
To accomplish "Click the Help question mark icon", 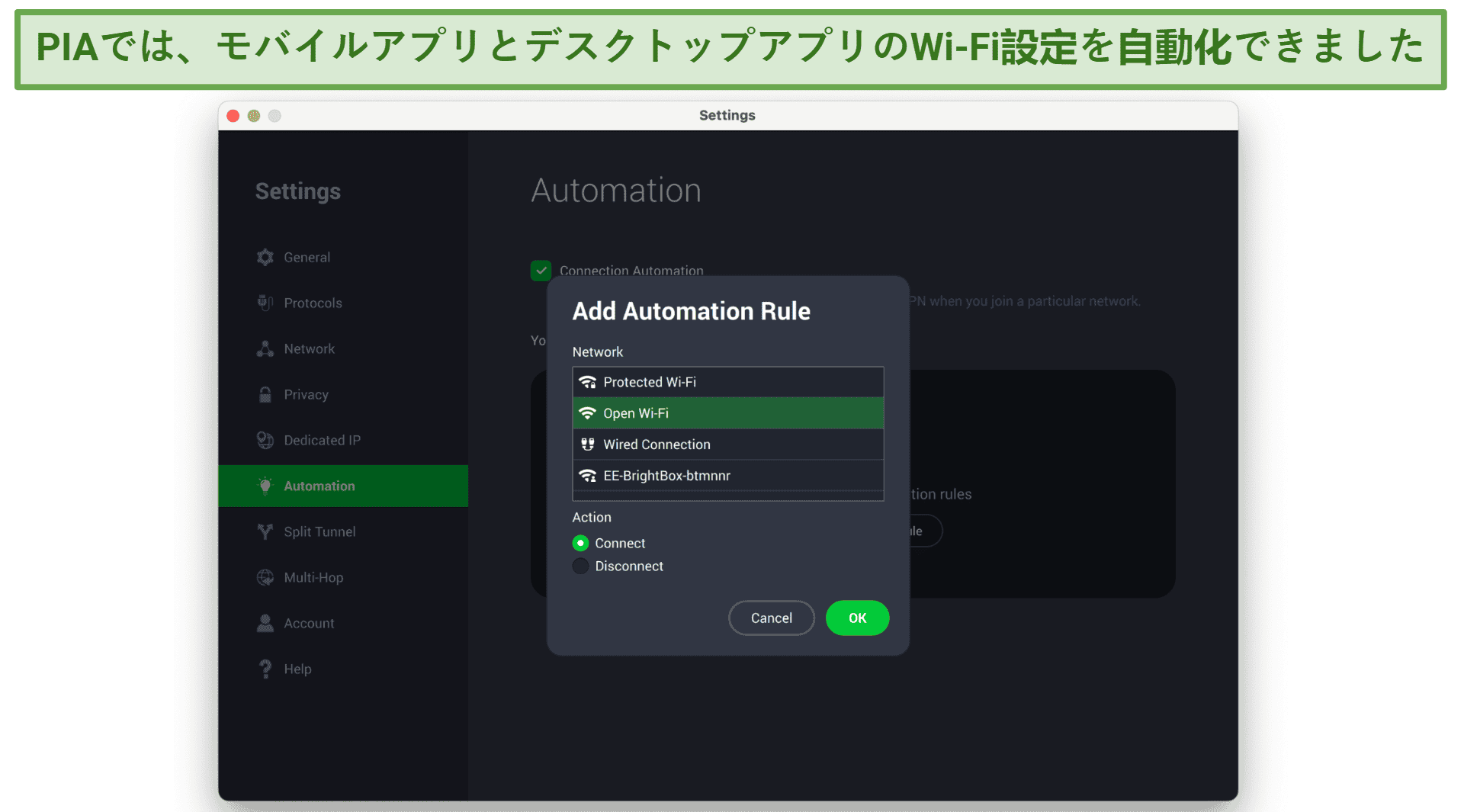I will pos(265,669).
